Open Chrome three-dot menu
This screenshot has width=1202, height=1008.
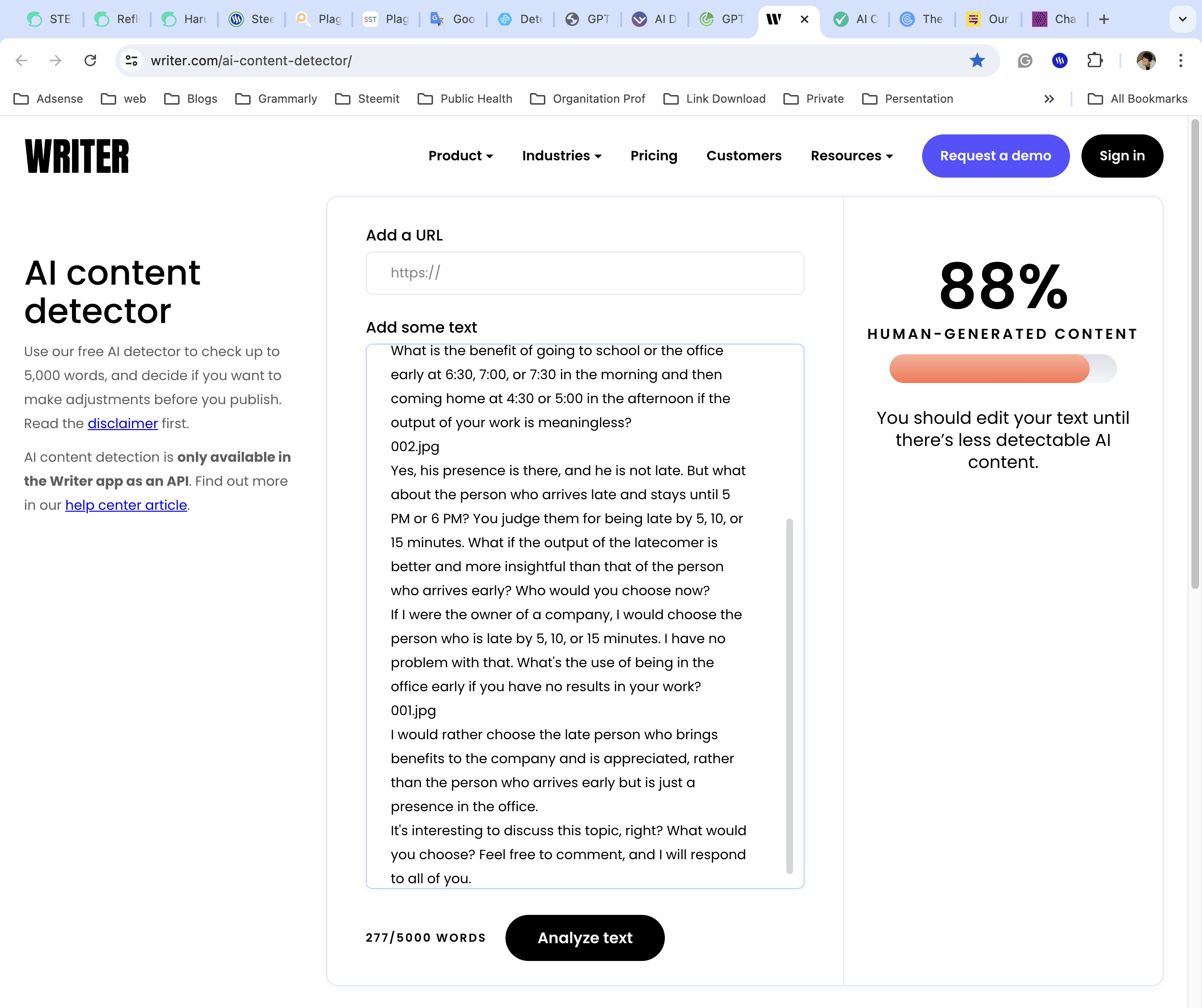[x=1181, y=60]
